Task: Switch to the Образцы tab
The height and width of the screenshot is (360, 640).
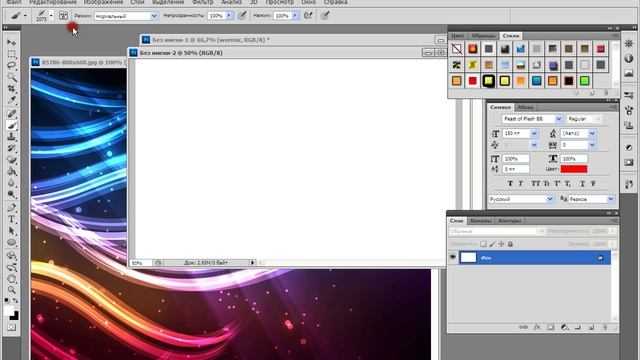Action: point(483,36)
